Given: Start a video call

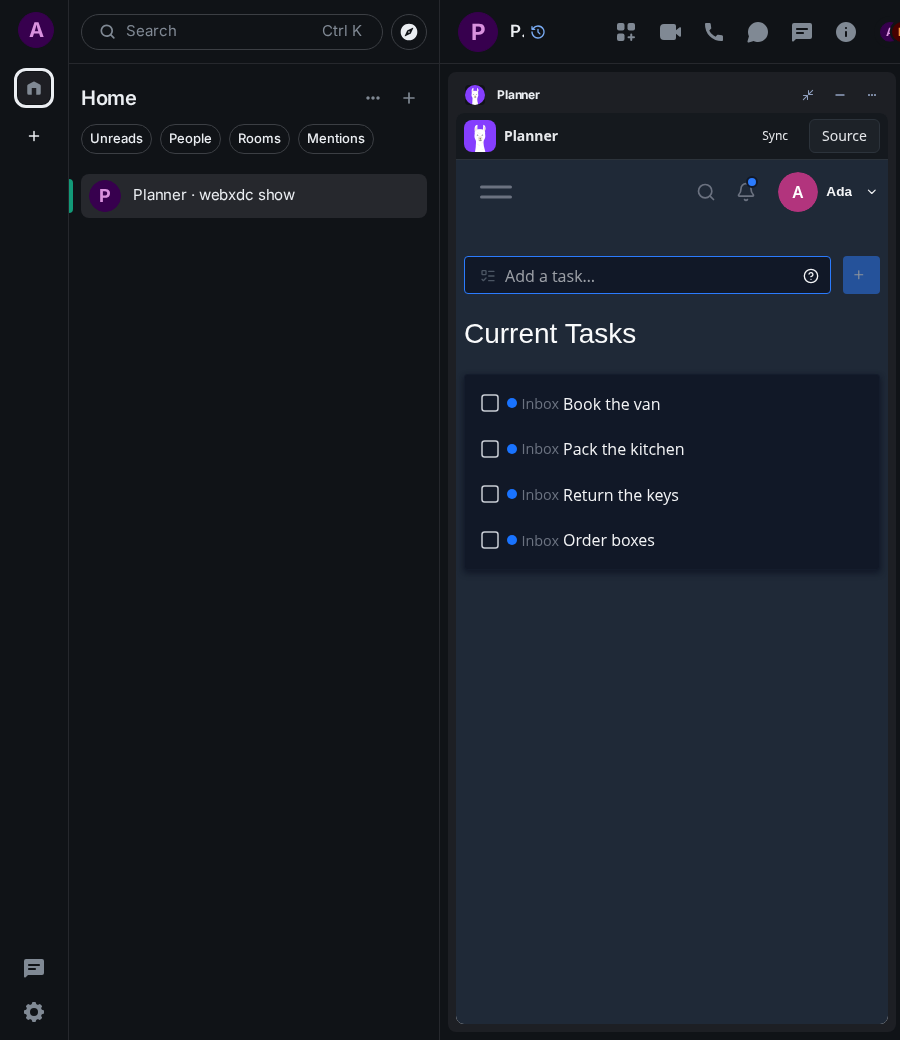Looking at the screenshot, I should click(670, 32).
